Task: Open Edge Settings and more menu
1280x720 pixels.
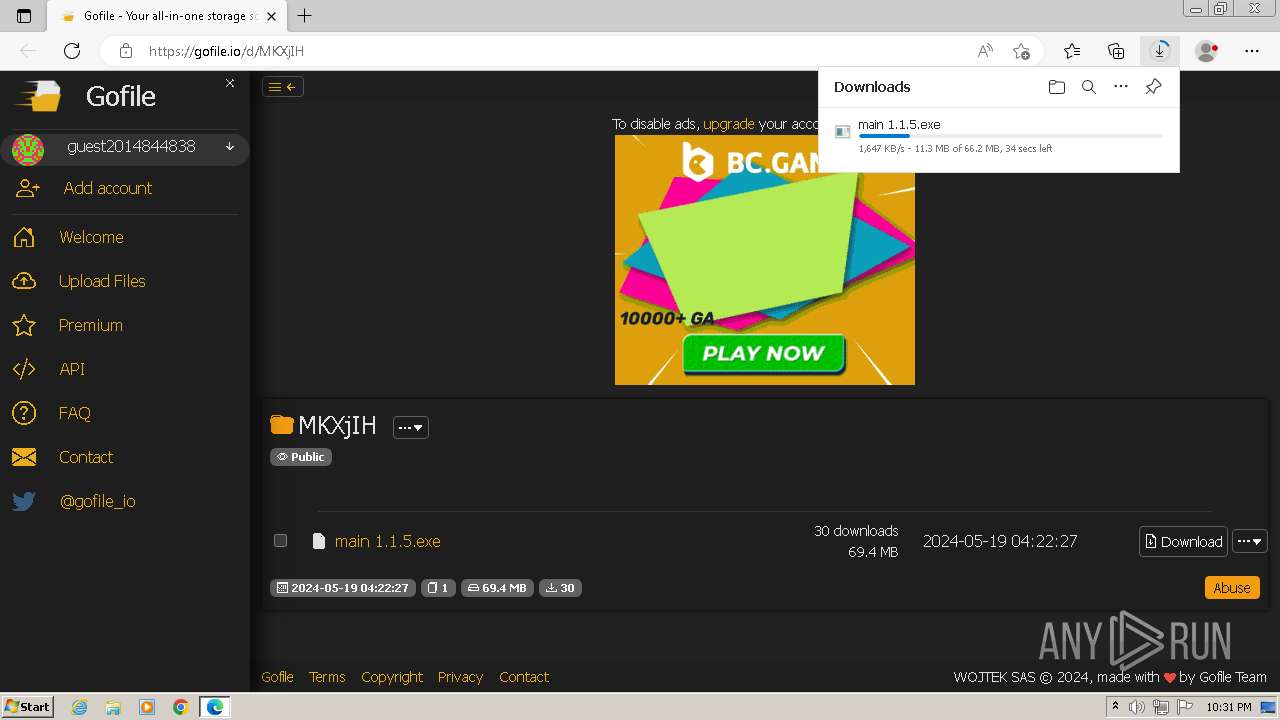Action: pyautogui.click(x=1252, y=51)
